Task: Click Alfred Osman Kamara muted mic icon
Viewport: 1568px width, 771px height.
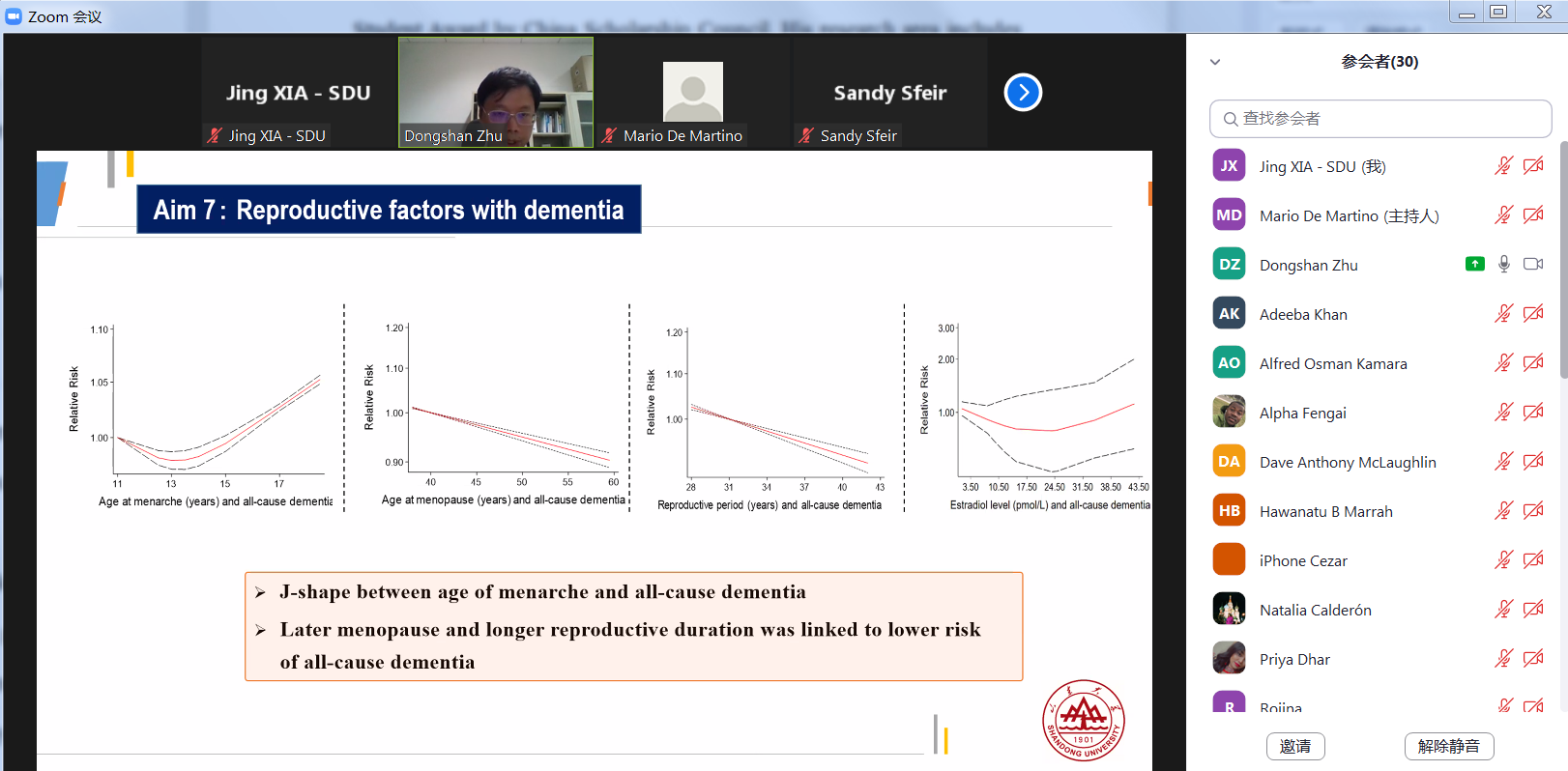Action: (1503, 363)
